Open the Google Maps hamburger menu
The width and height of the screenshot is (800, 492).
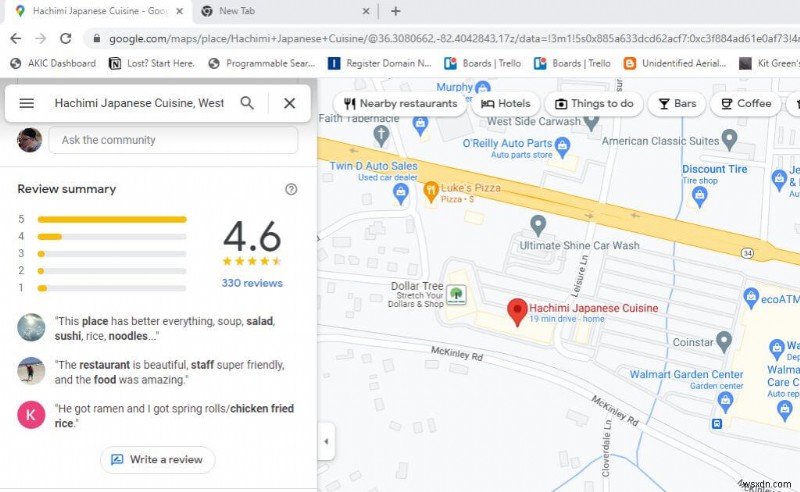(x=27, y=103)
